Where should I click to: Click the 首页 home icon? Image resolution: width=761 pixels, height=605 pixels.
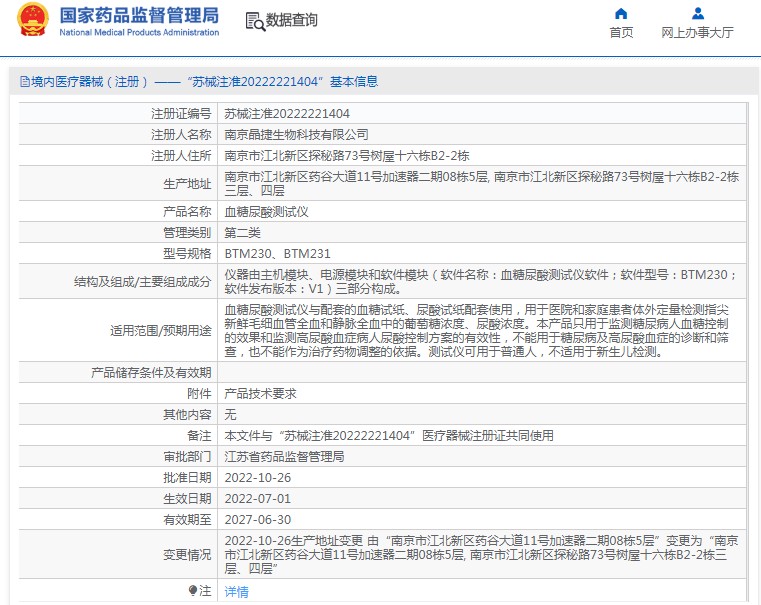(621, 14)
